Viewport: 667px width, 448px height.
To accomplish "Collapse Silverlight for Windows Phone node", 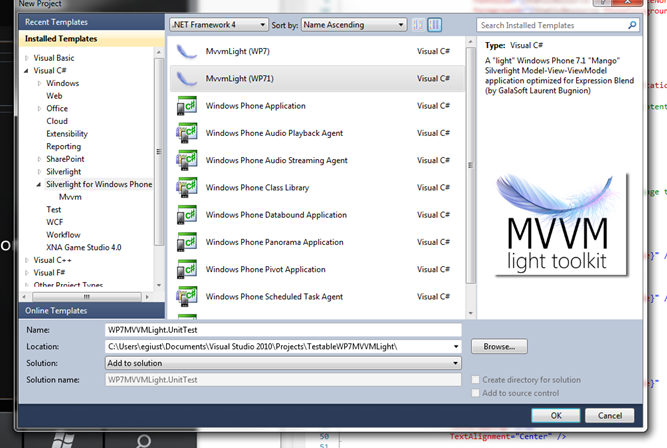I will [x=39, y=185].
